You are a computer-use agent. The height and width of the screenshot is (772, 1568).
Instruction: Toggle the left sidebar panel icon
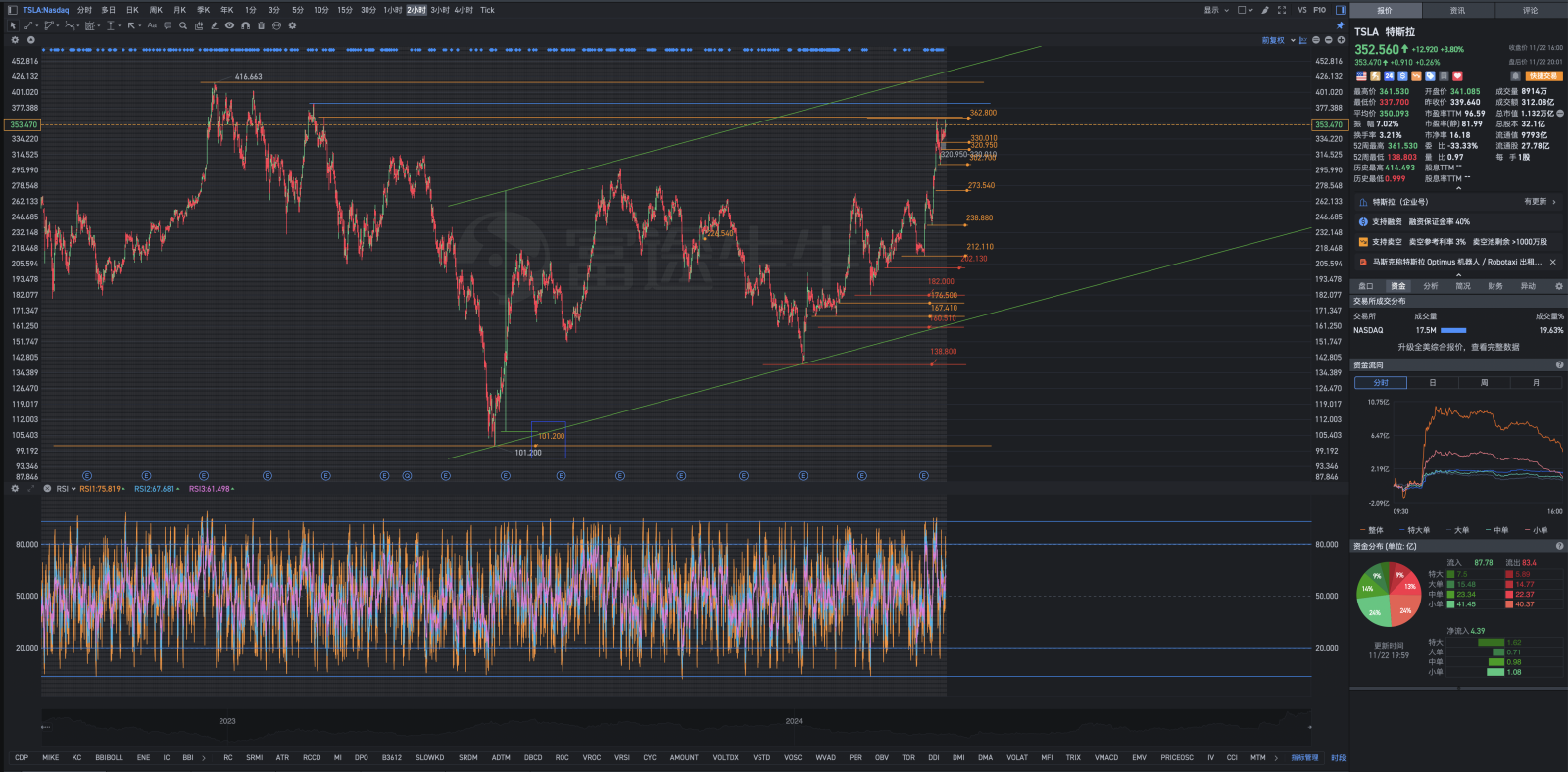pos(13,10)
